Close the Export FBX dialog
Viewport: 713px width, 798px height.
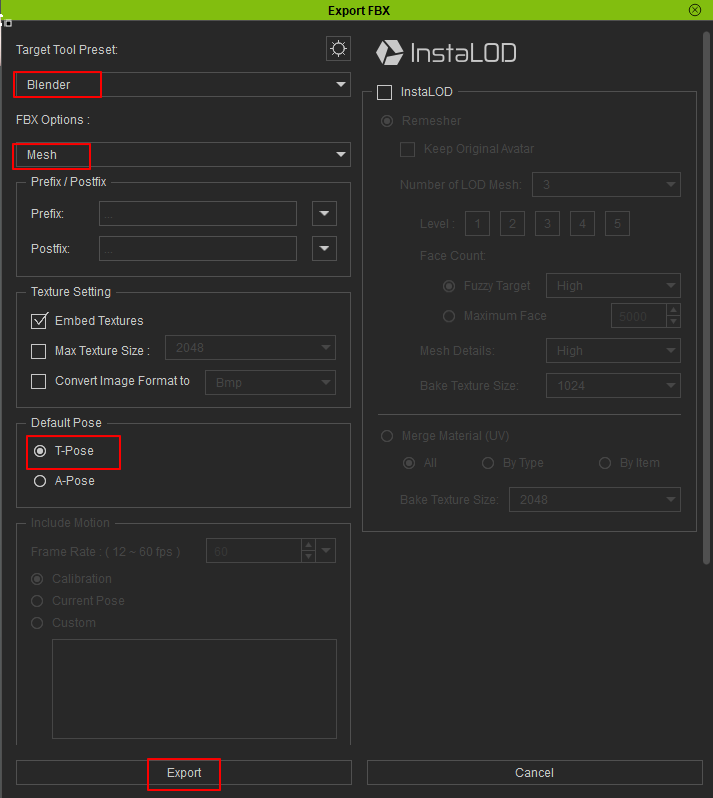695,10
